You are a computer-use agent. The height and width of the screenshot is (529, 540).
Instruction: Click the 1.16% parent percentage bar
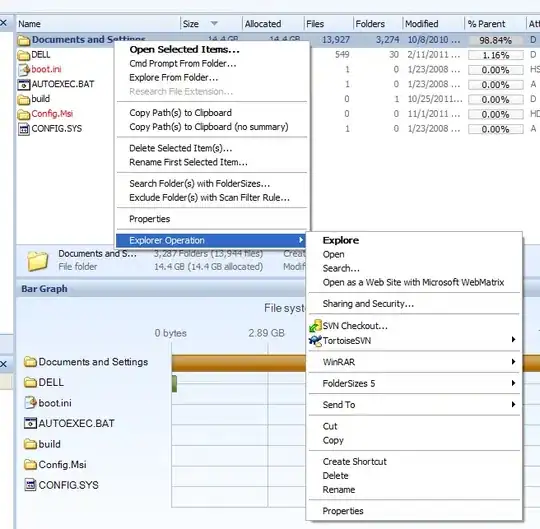(x=496, y=55)
